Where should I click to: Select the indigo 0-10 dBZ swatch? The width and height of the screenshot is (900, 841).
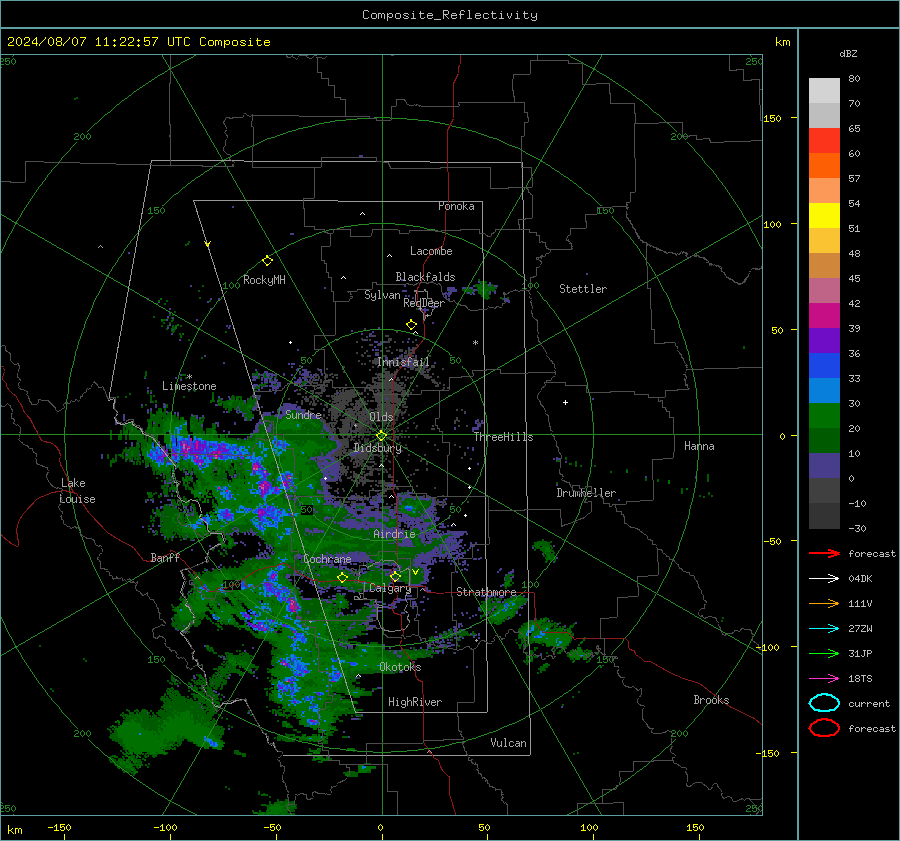click(824, 466)
